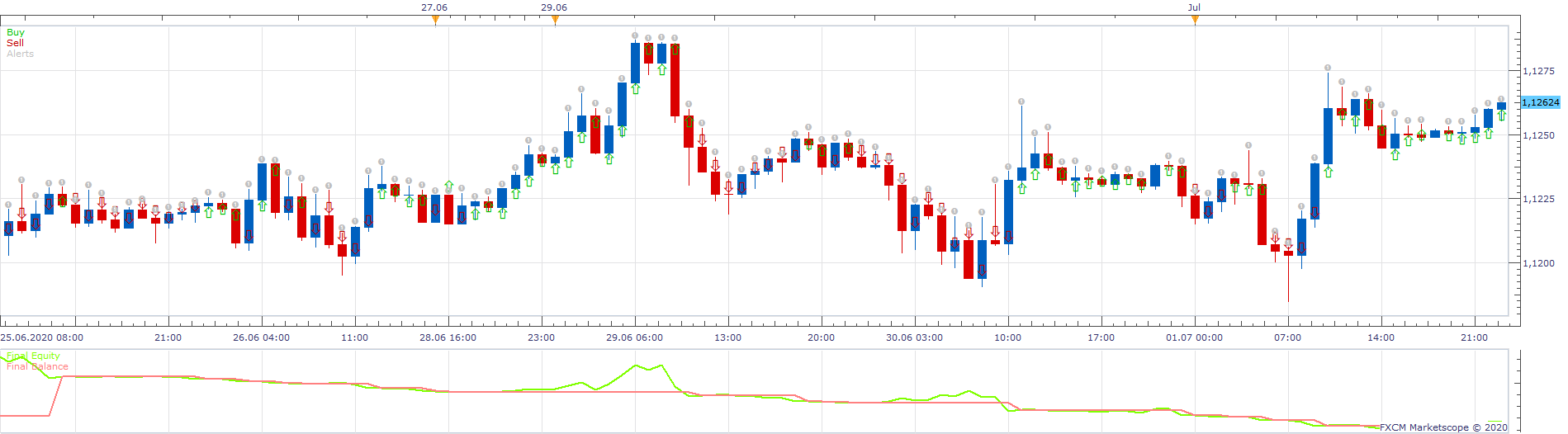Select the Final Balance legend label
This screenshot has width=1568, height=434.
[37, 366]
